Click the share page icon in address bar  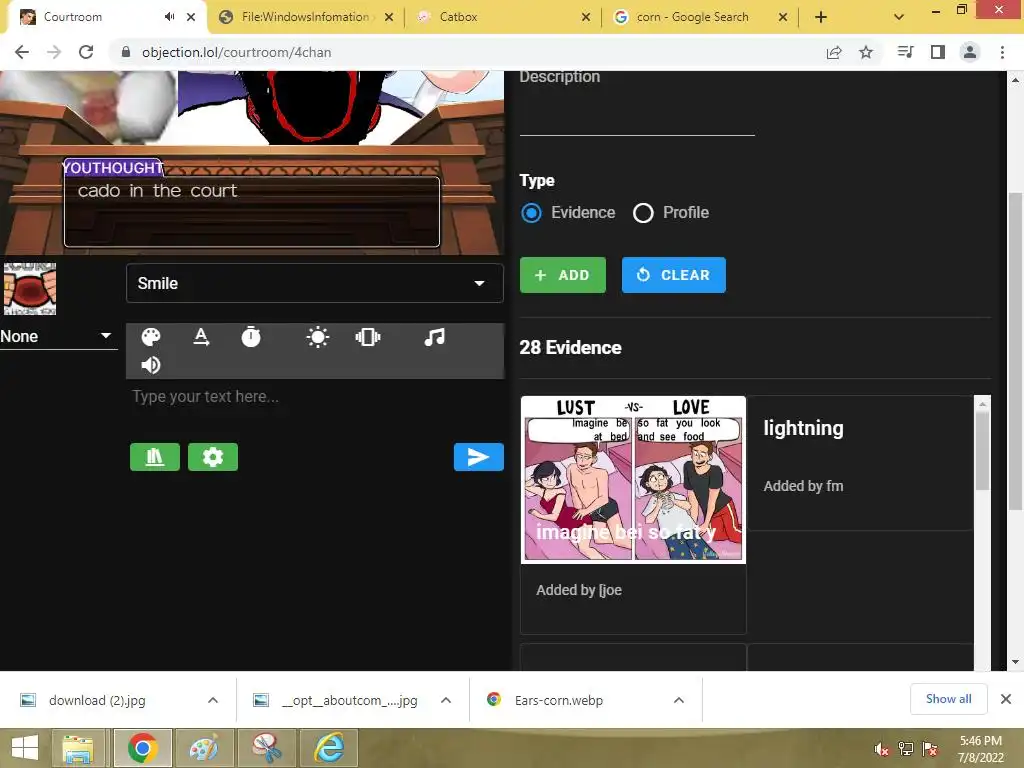click(834, 52)
